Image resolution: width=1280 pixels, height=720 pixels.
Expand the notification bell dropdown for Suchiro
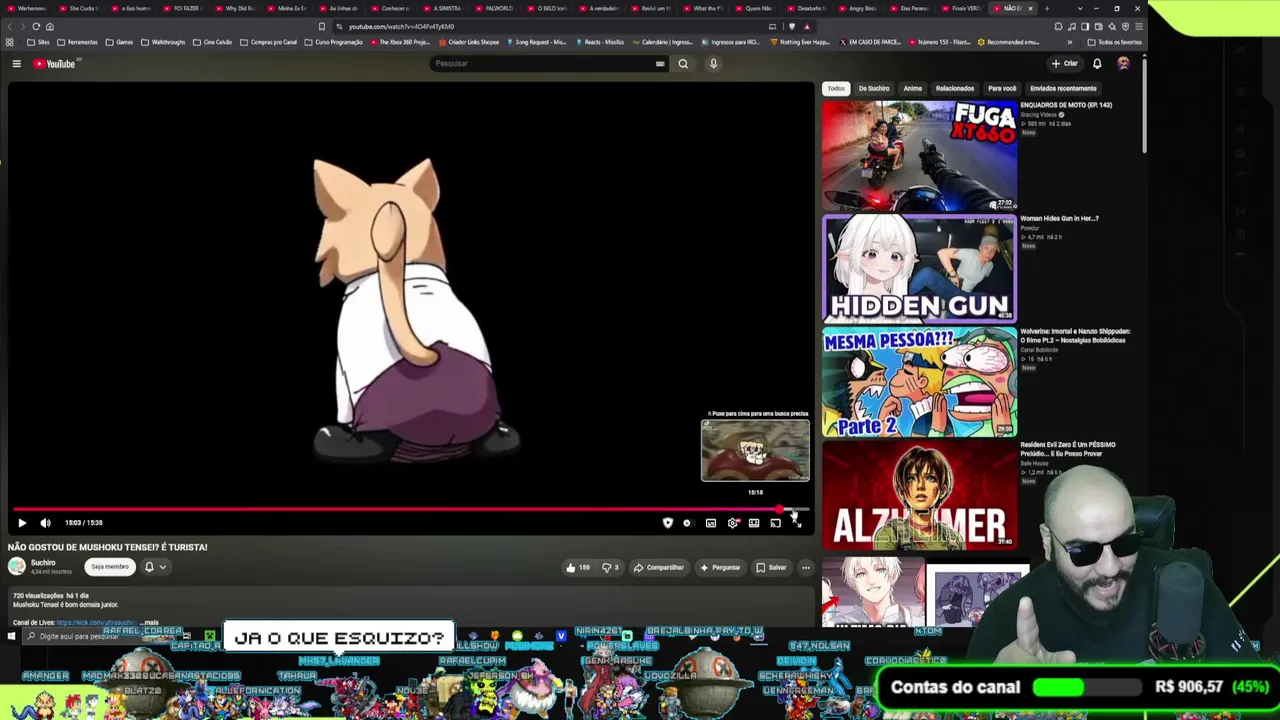coord(154,567)
